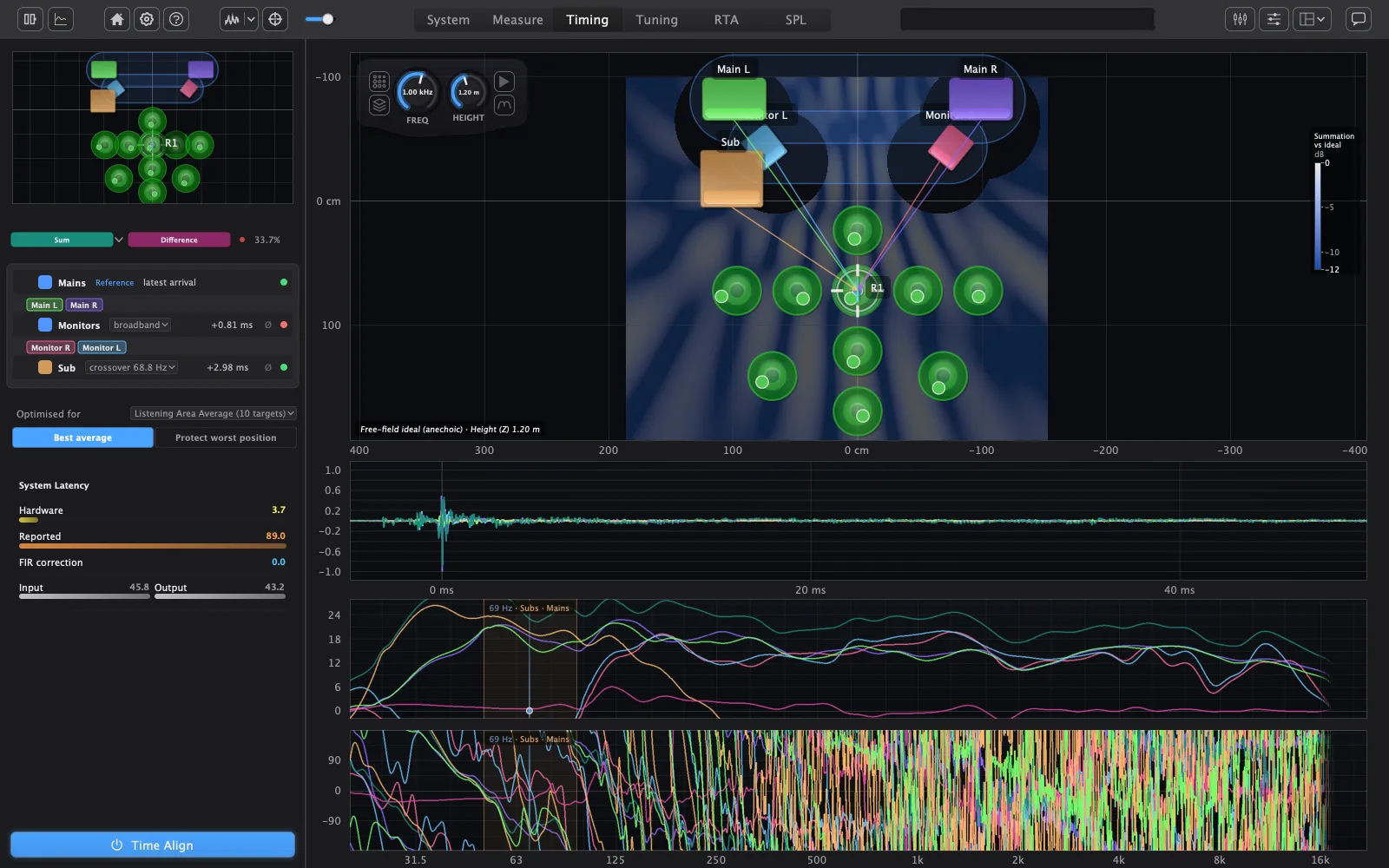This screenshot has width=1389, height=868.
Task: Open the layout view dropdown in toolbar
Action: pos(1312,19)
